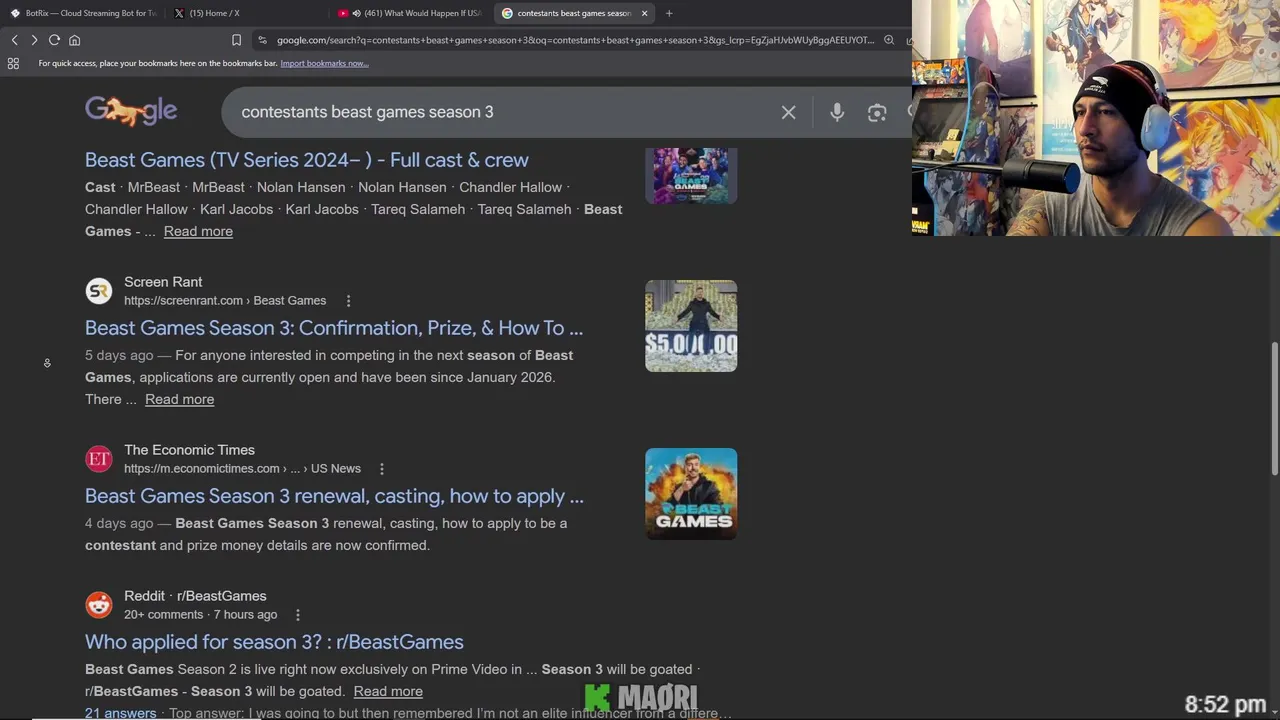The width and height of the screenshot is (1280, 720).
Task: Expand Read more on Full cast & crew snippet
Action: click(198, 231)
